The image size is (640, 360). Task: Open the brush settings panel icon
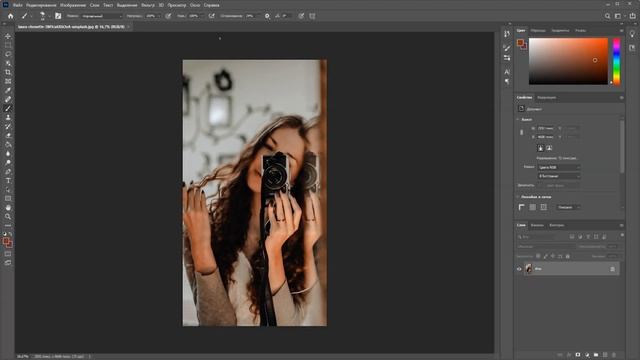58,16
